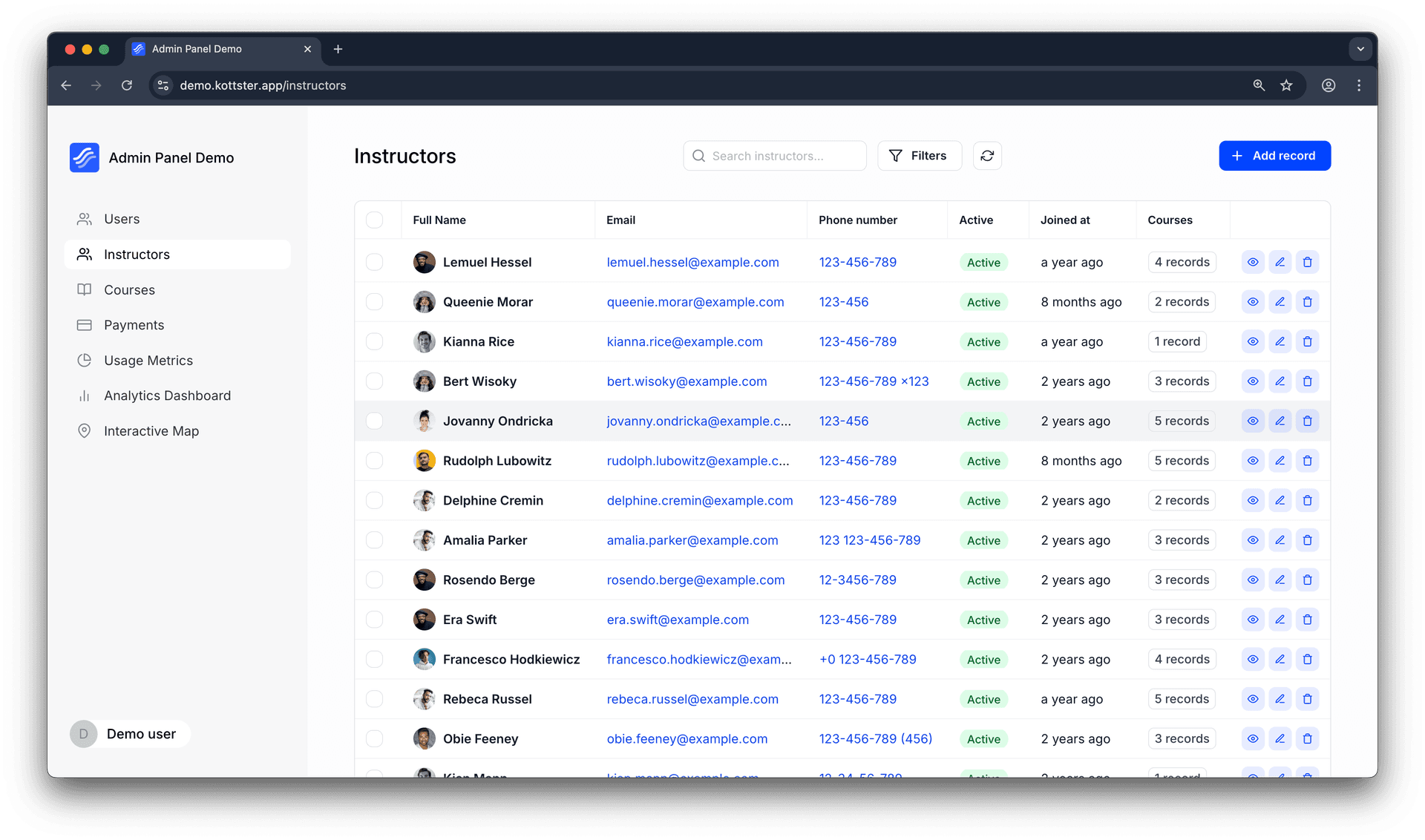The width and height of the screenshot is (1425, 840).
Task: Open Interactive Map page
Action: pyautogui.click(x=177, y=431)
